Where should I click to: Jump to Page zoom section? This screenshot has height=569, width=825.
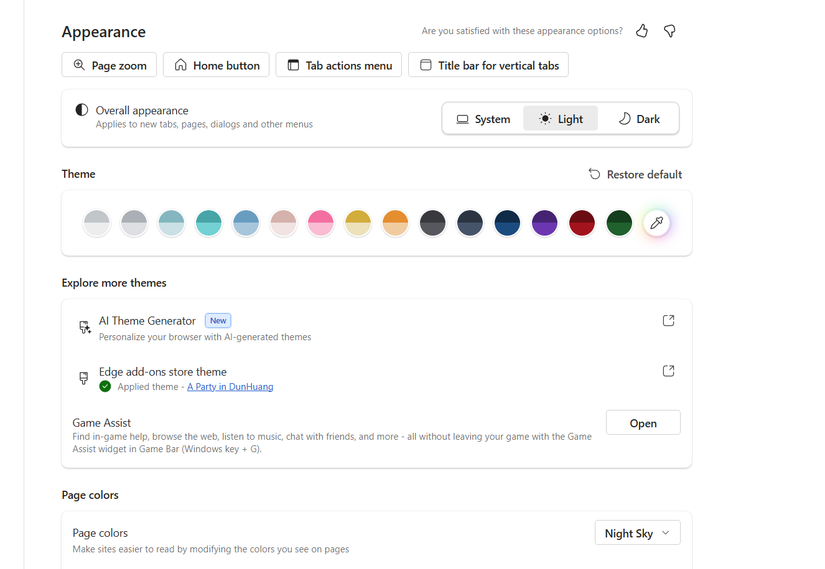(x=109, y=65)
